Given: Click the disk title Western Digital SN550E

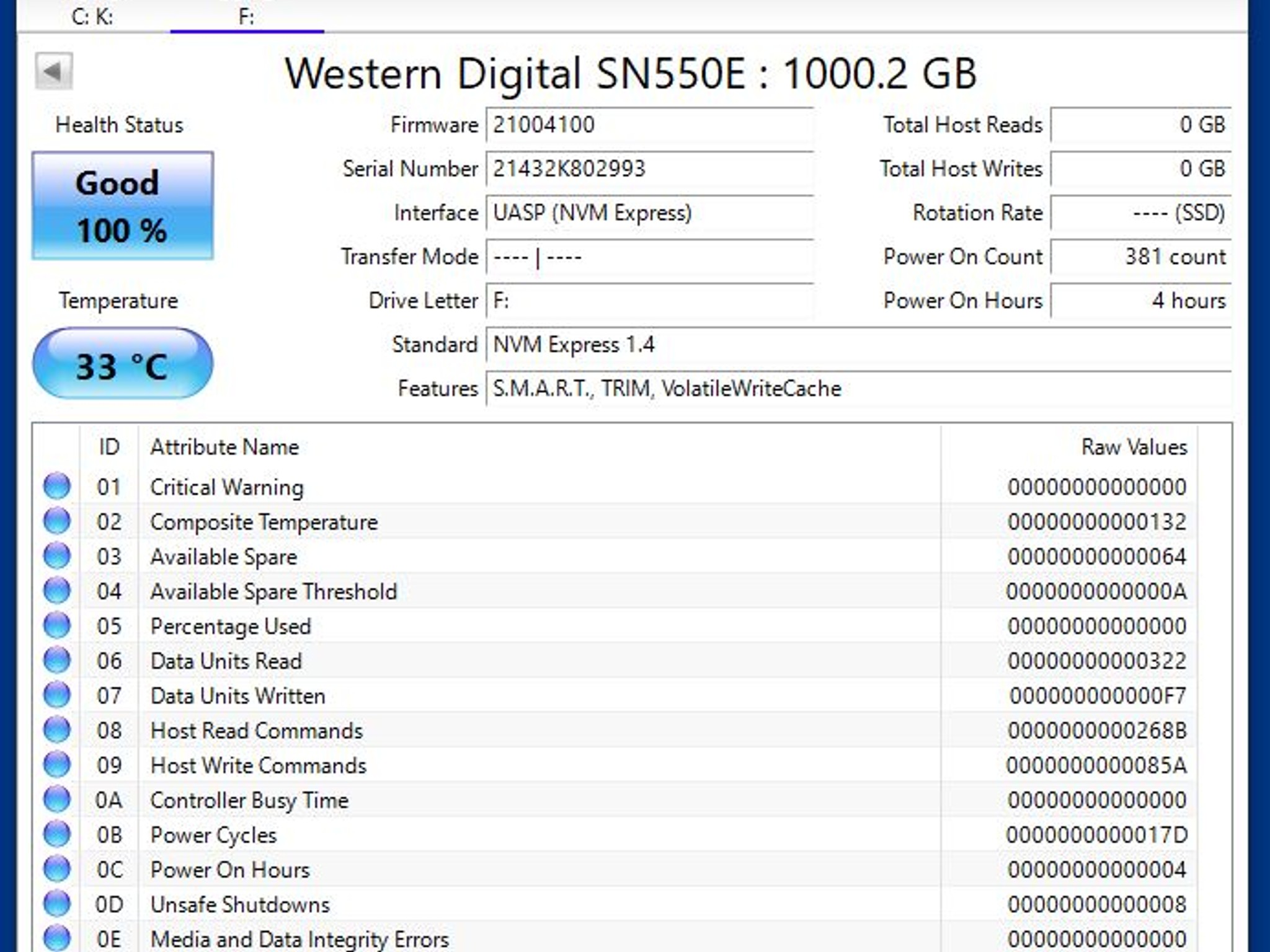Looking at the screenshot, I should click(631, 73).
